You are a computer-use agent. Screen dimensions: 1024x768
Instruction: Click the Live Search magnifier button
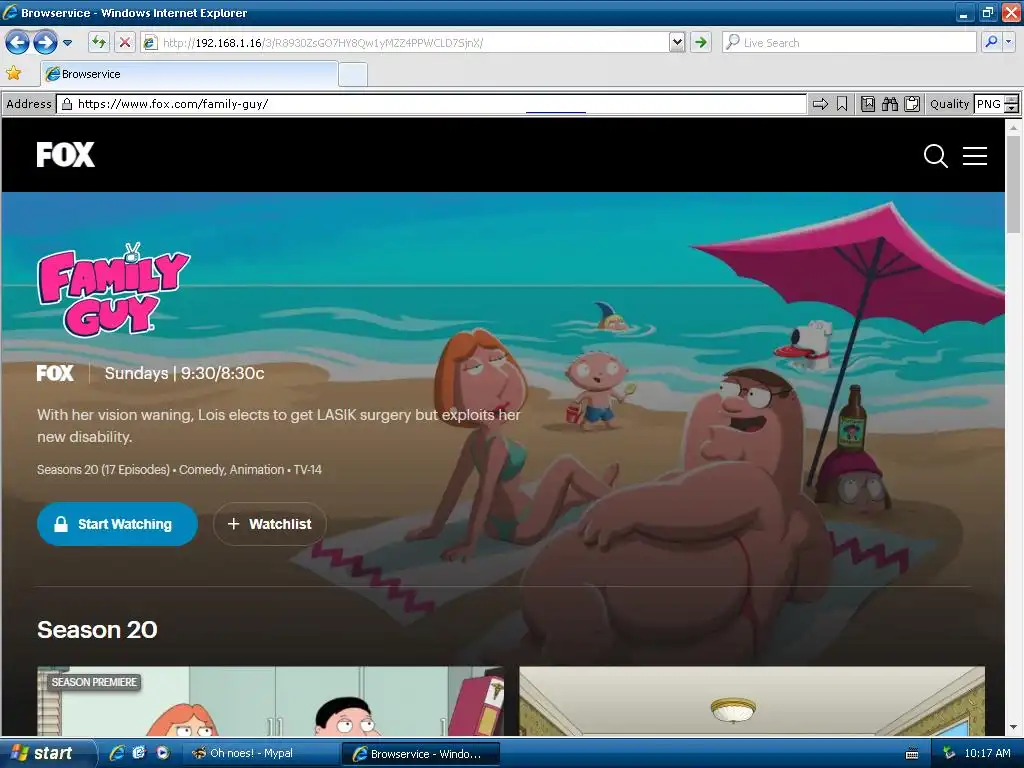[x=991, y=43]
